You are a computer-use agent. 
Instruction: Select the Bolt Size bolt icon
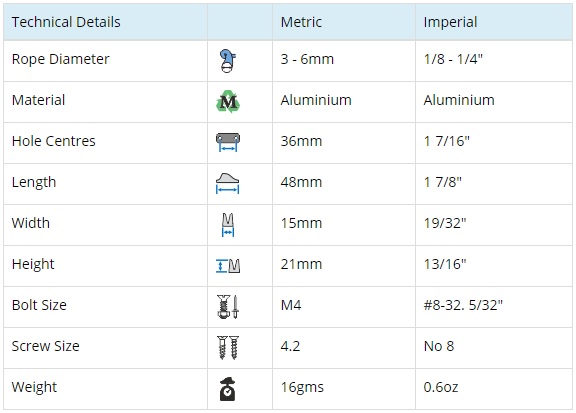(x=228, y=306)
